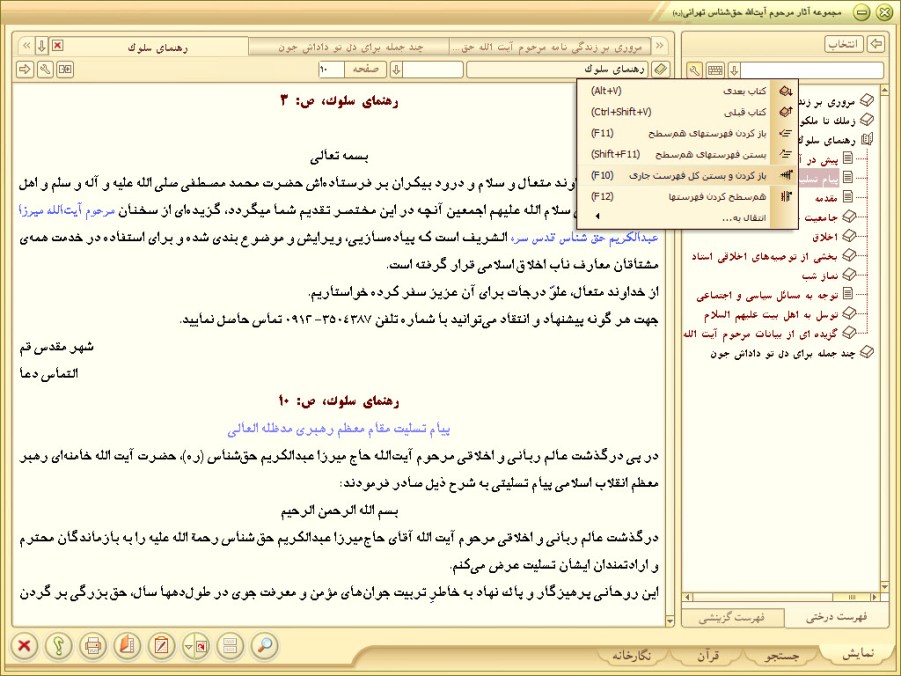The height and width of the screenshot is (676, 901).
Task: Click the stacked panels icon in the bottom toolbar
Action: [x=230, y=646]
